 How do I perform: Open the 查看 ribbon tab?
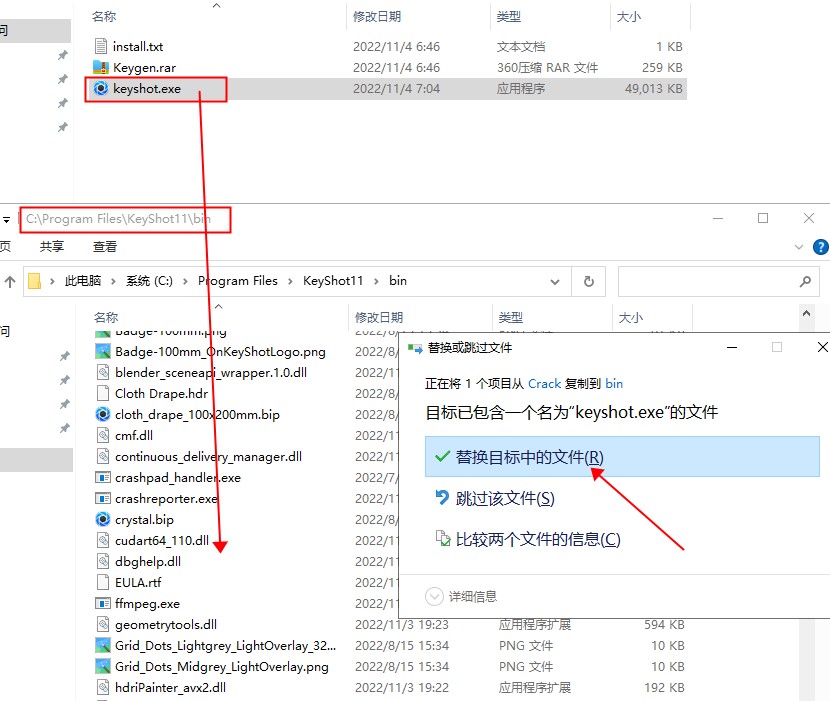[105, 246]
